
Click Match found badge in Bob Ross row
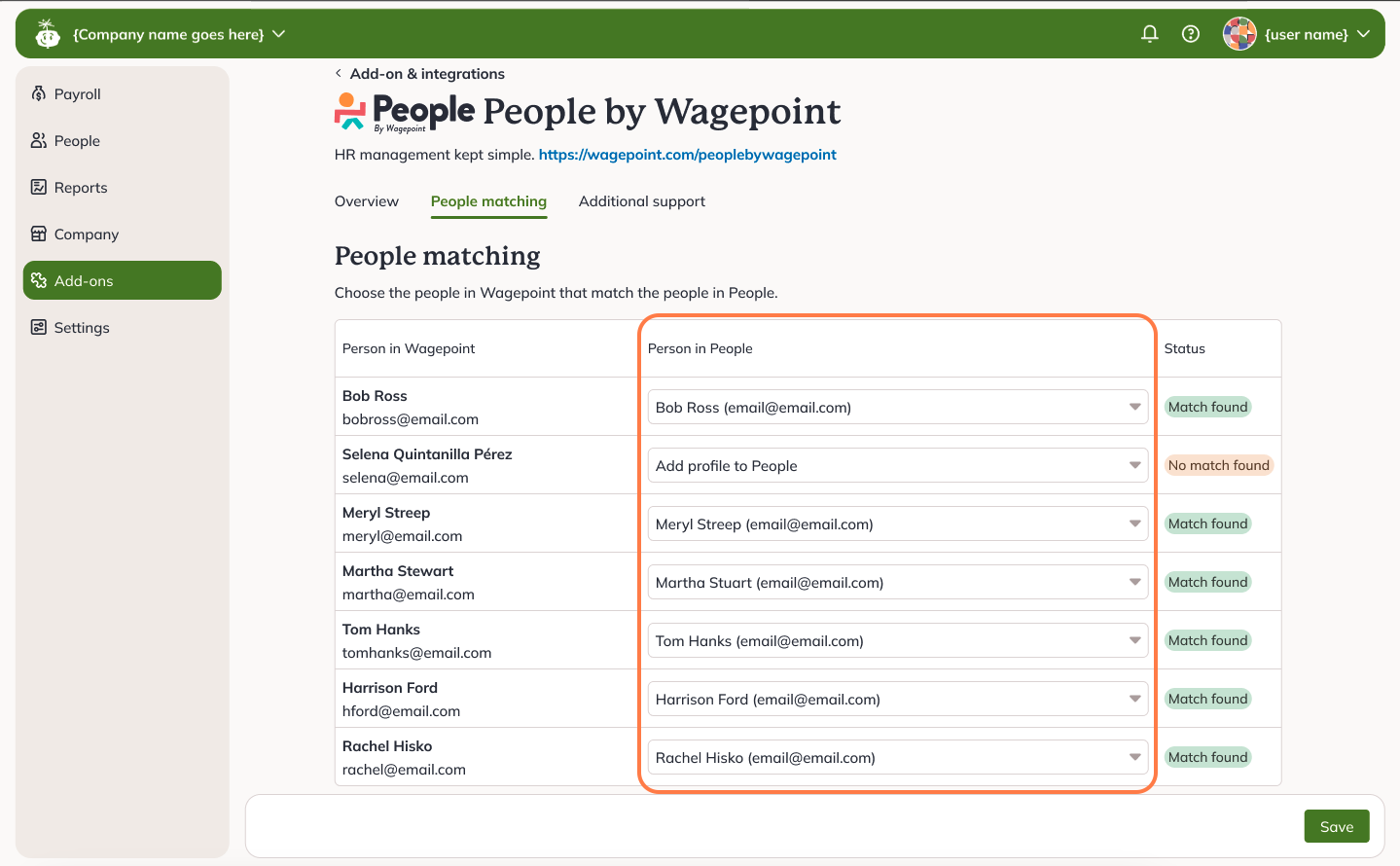click(1207, 407)
